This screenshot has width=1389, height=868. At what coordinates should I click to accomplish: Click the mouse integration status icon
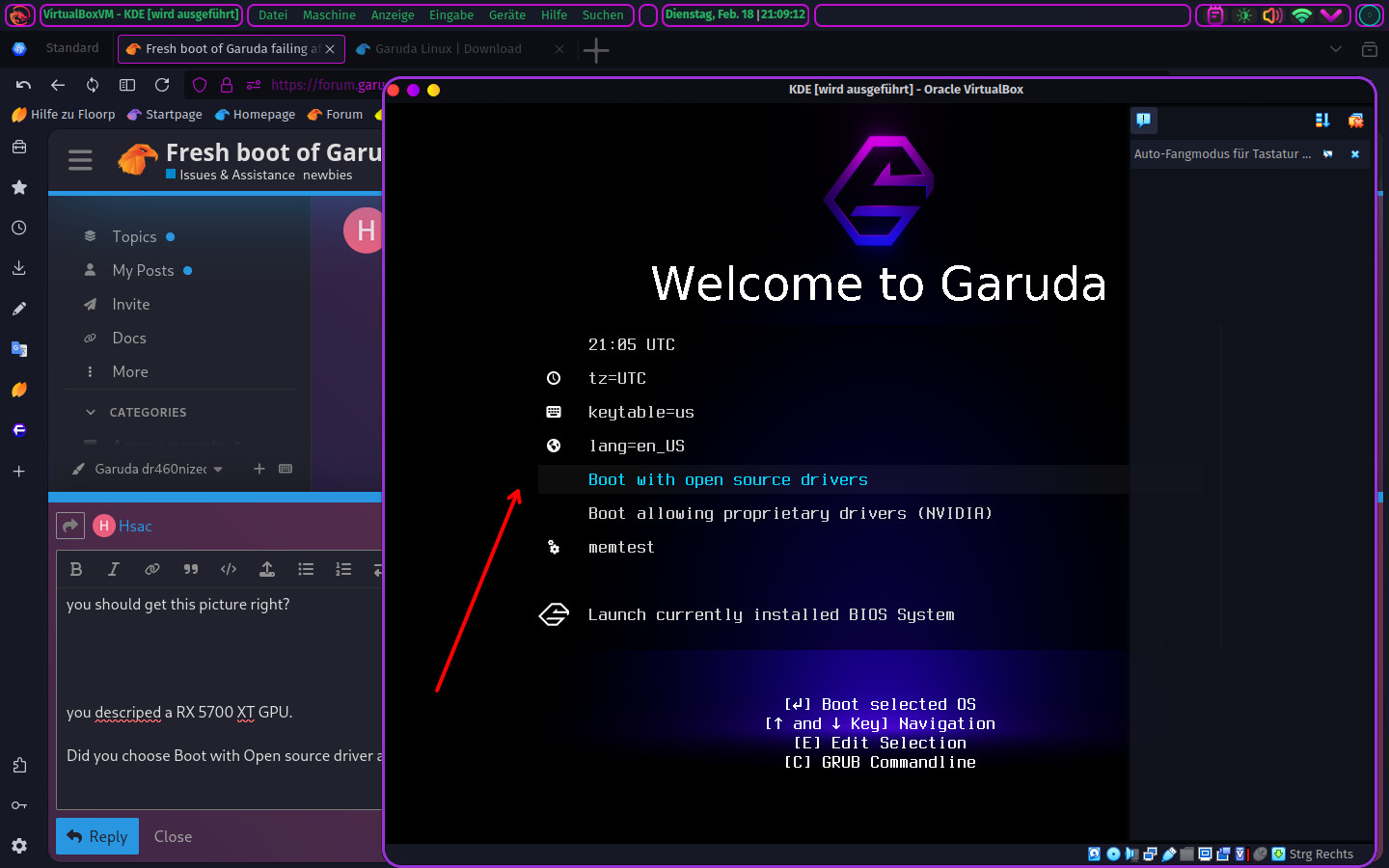click(1260, 854)
